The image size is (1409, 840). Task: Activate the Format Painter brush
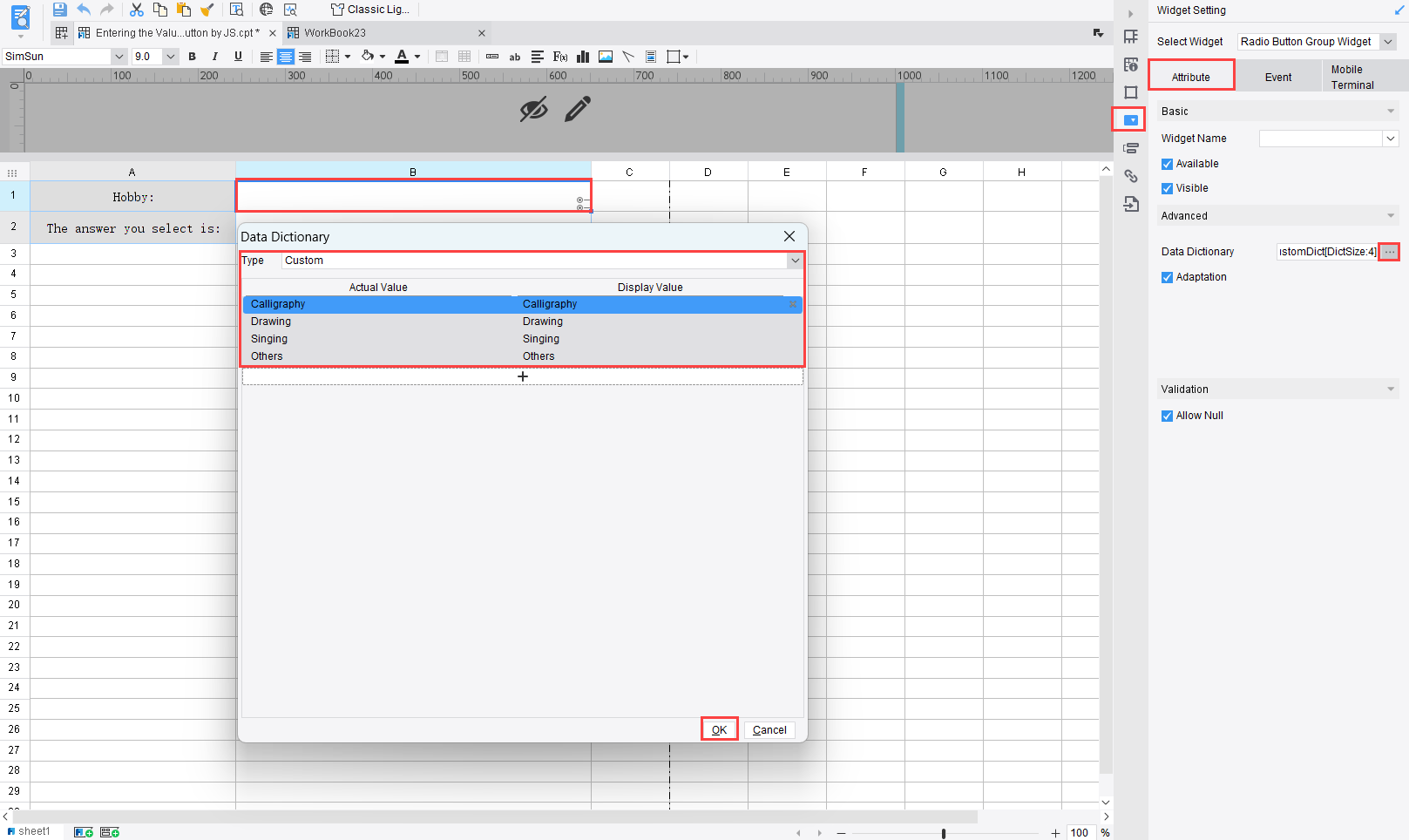point(207,10)
